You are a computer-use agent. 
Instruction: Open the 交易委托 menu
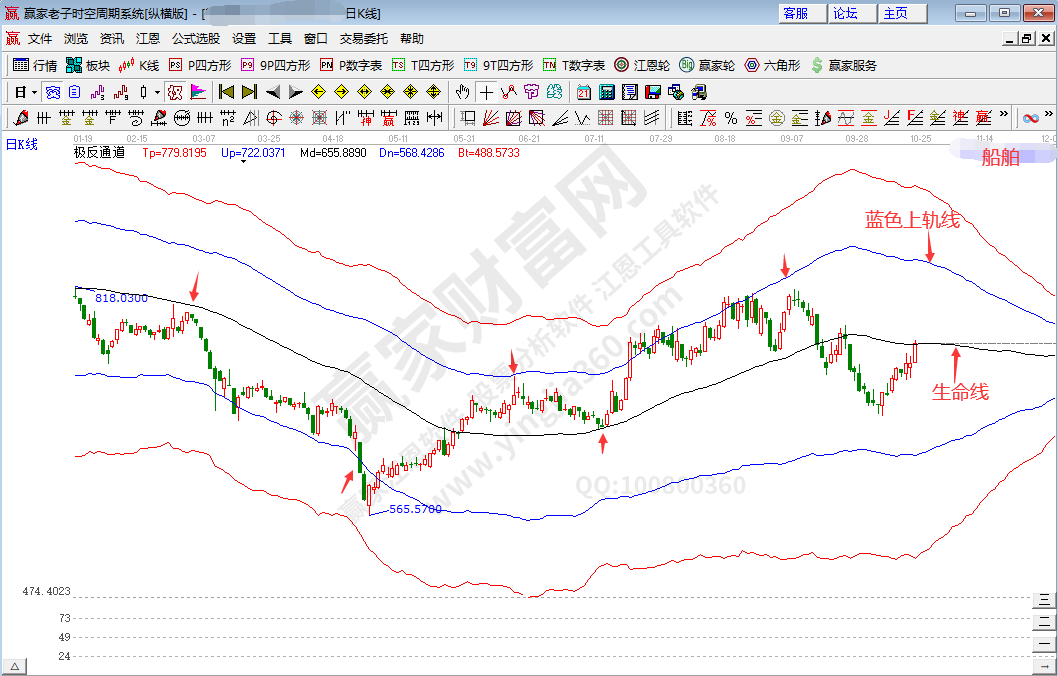coord(363,39)
